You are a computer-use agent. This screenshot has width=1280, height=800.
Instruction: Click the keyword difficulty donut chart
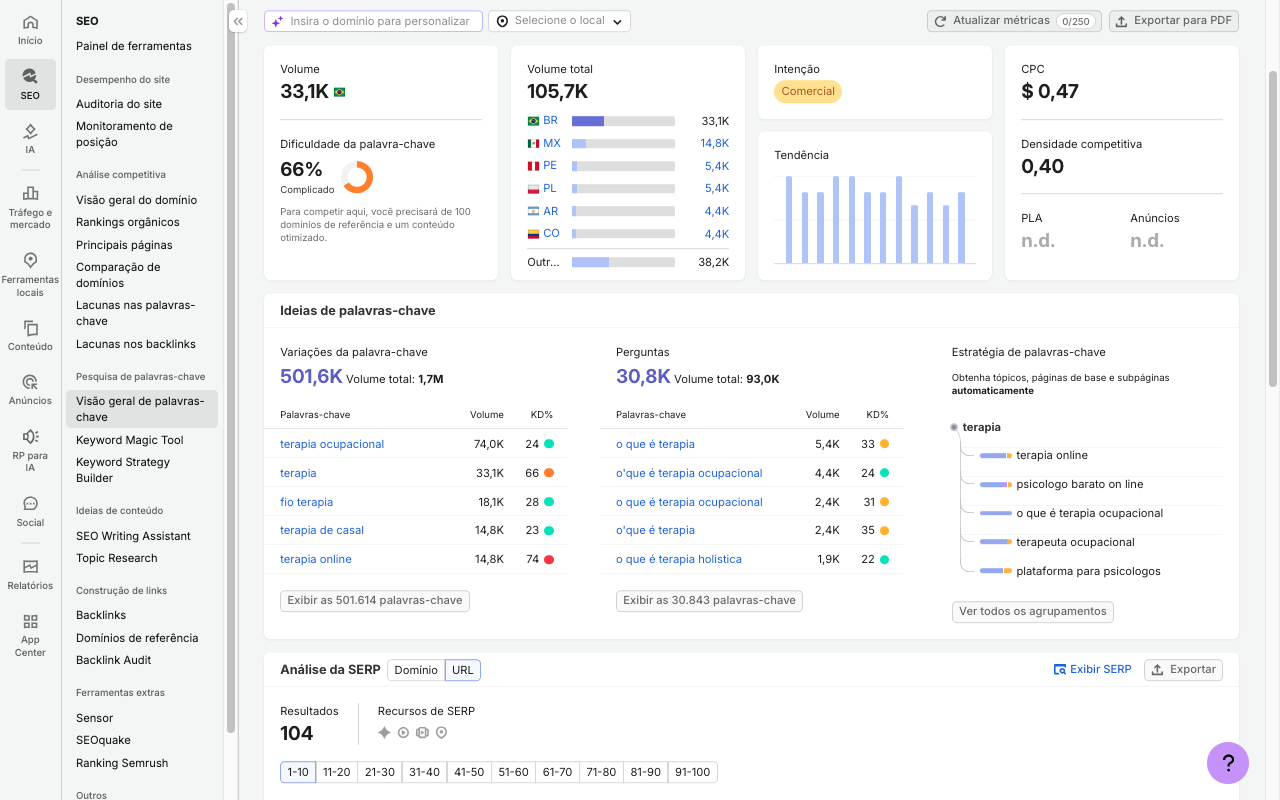click(357, 177)
